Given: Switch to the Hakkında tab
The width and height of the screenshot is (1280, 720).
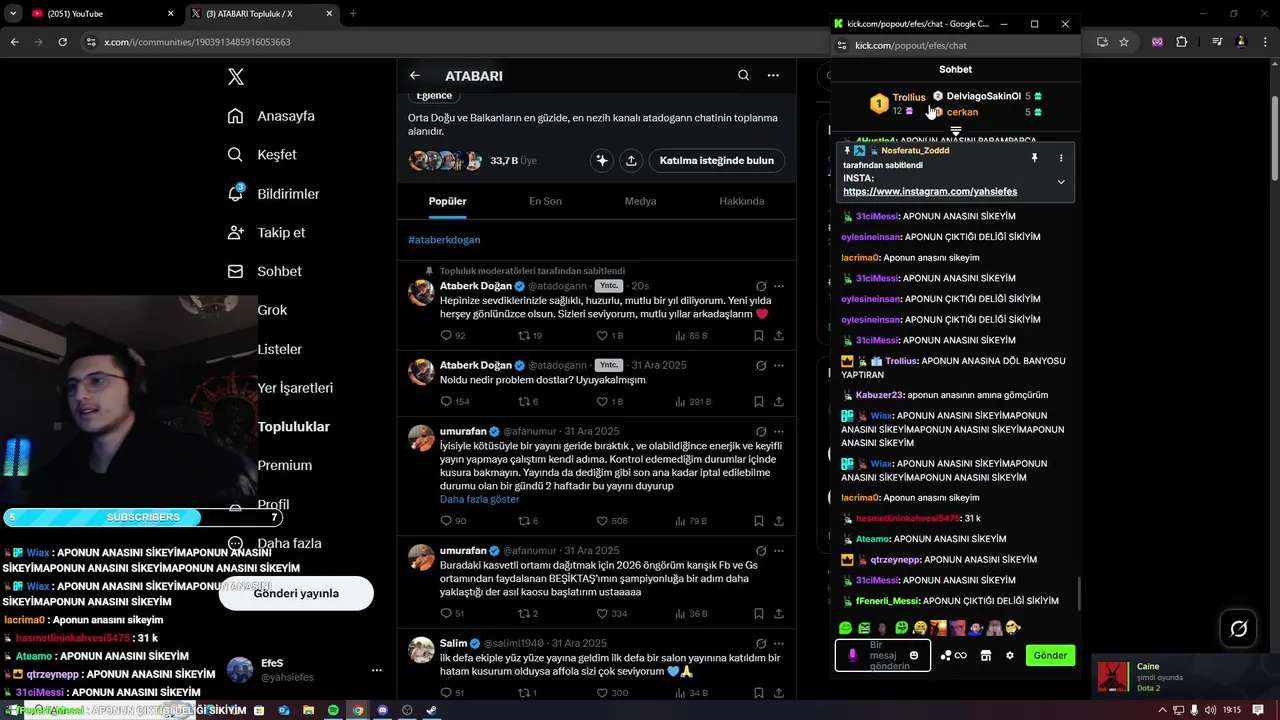Looking at the screenshot, I should [741, 201].
